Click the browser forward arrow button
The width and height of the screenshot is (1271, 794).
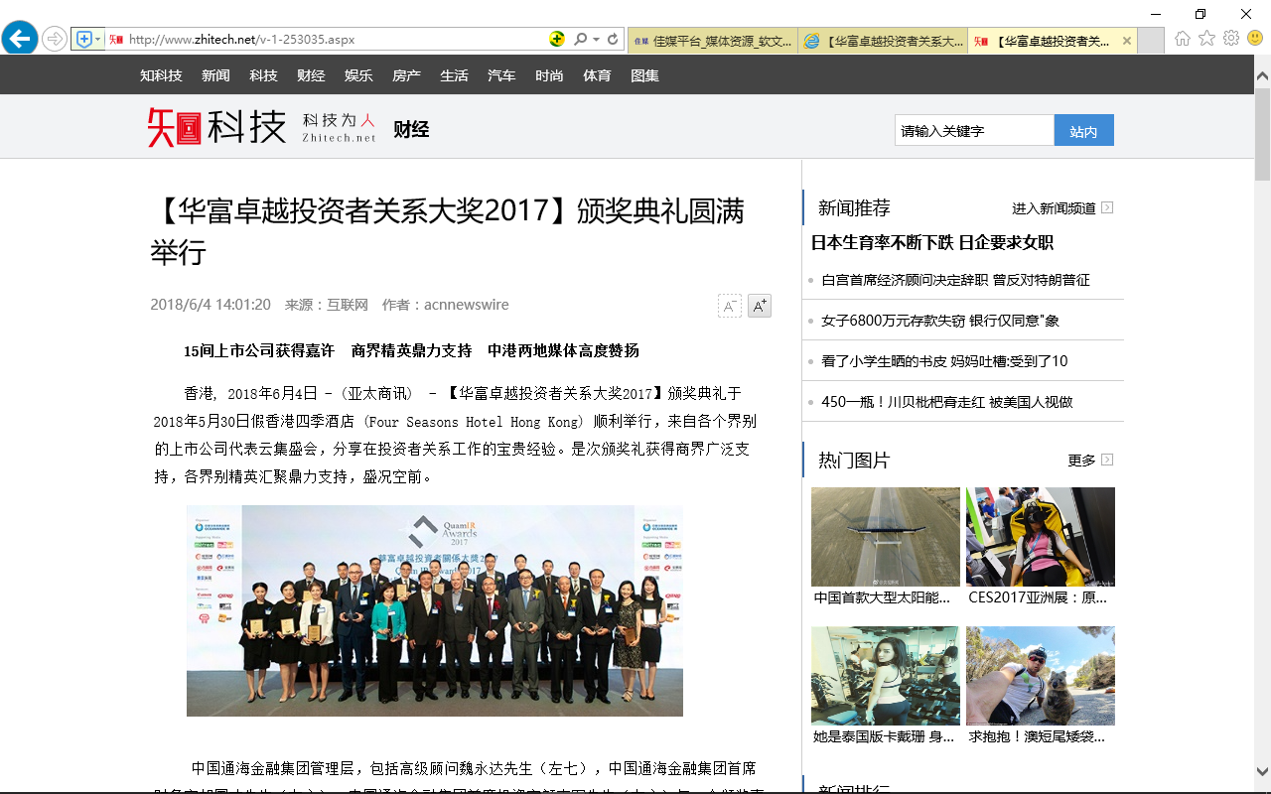tap(55, 39)
